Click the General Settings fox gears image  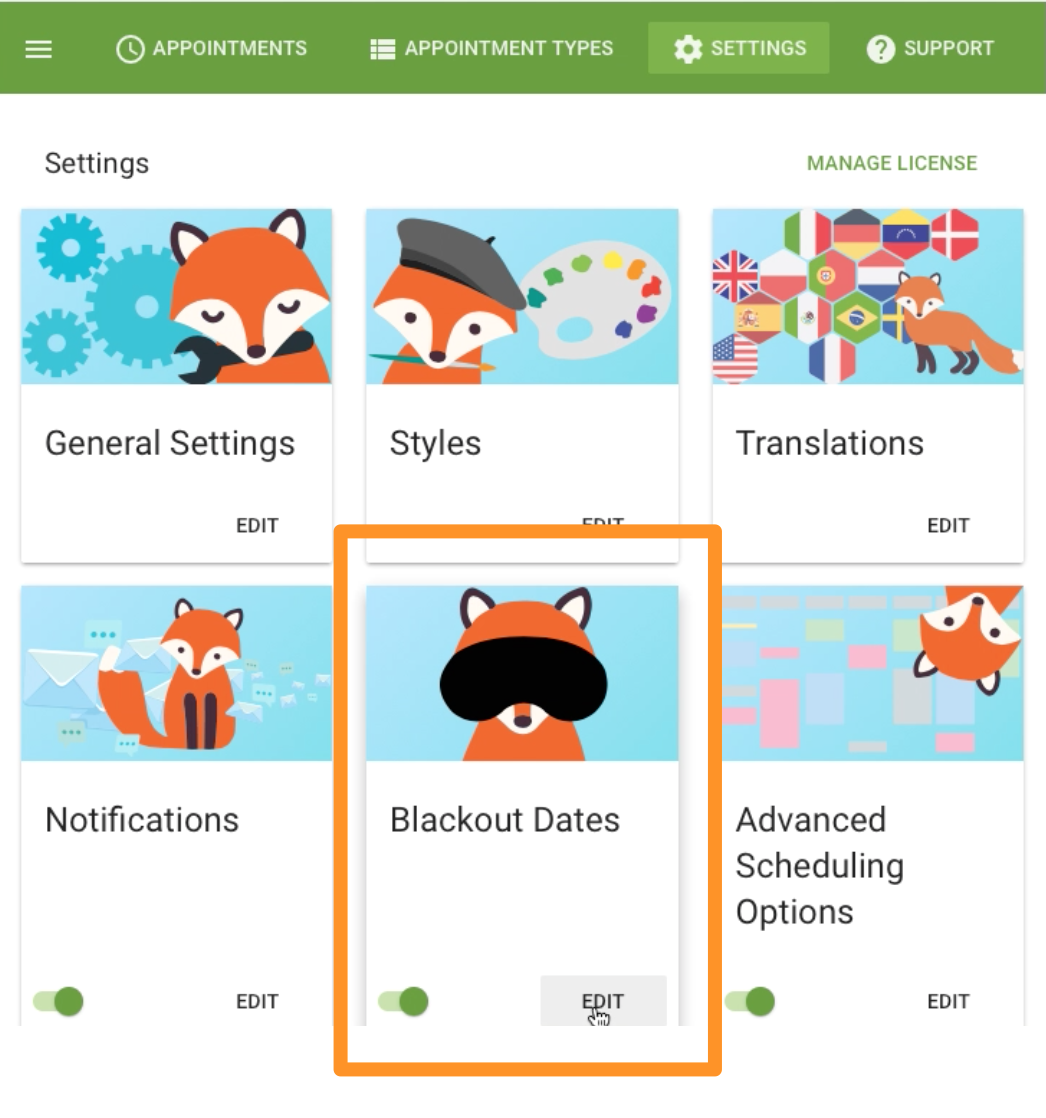pyautogui.click(x=176, y=297)
